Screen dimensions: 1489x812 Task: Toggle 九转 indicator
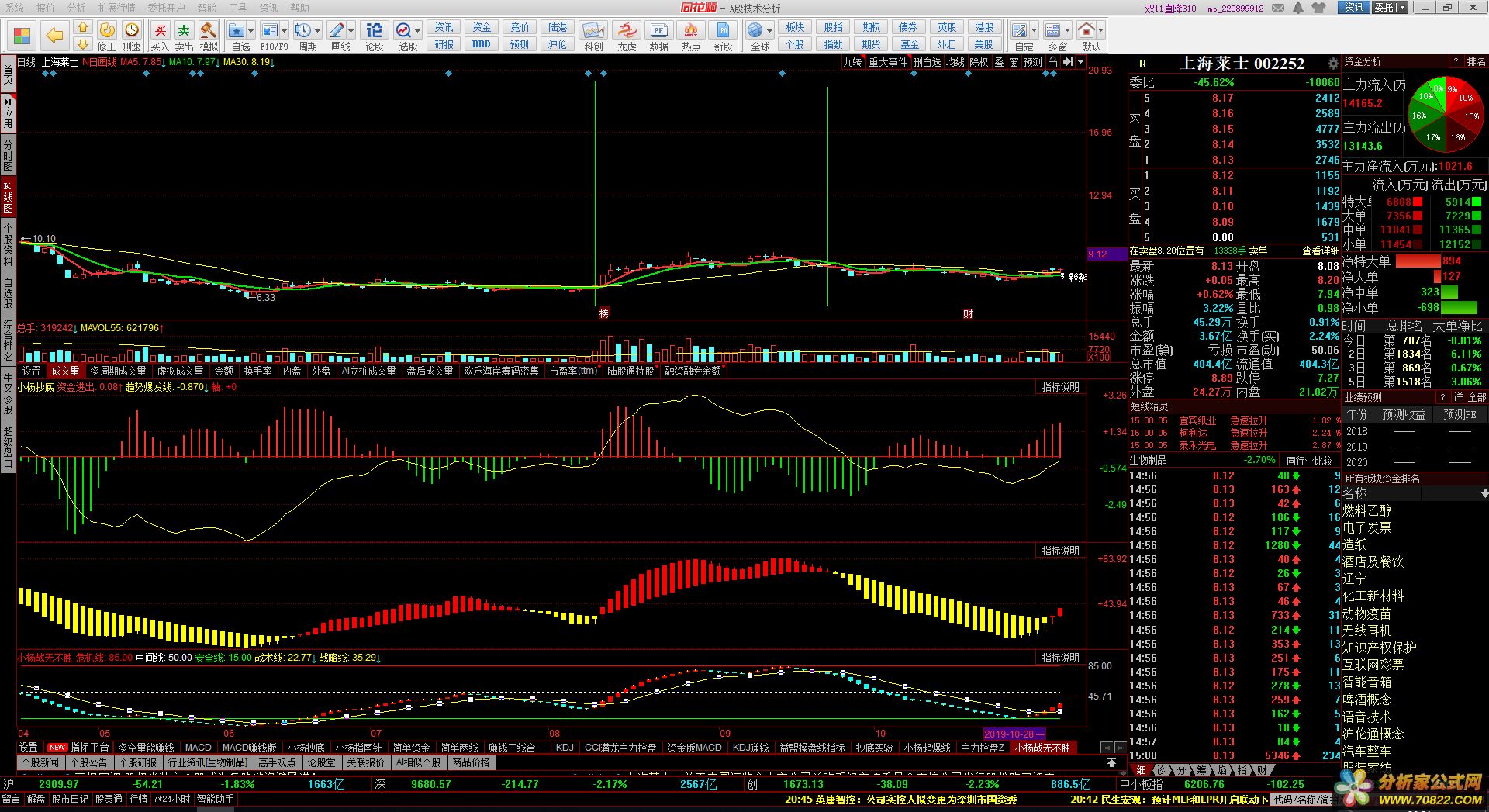pyautogui.click(x=853, y=62)
